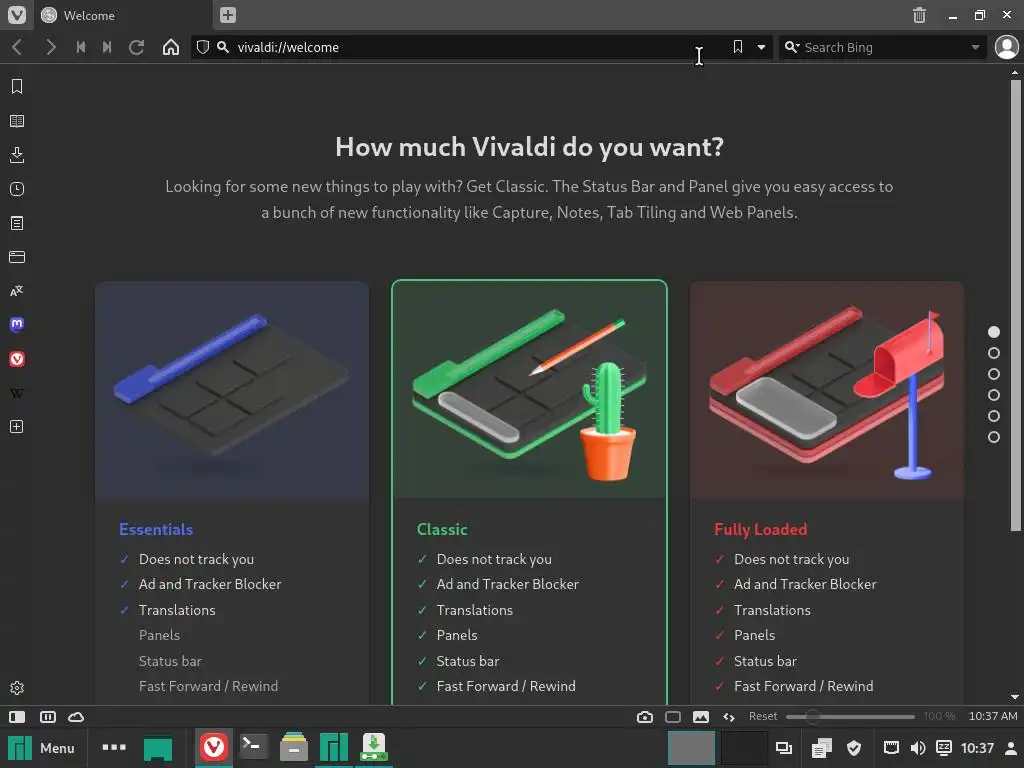Go back in history
The width and height of the screenshot is (1024, 768).
tap(18, 47)
